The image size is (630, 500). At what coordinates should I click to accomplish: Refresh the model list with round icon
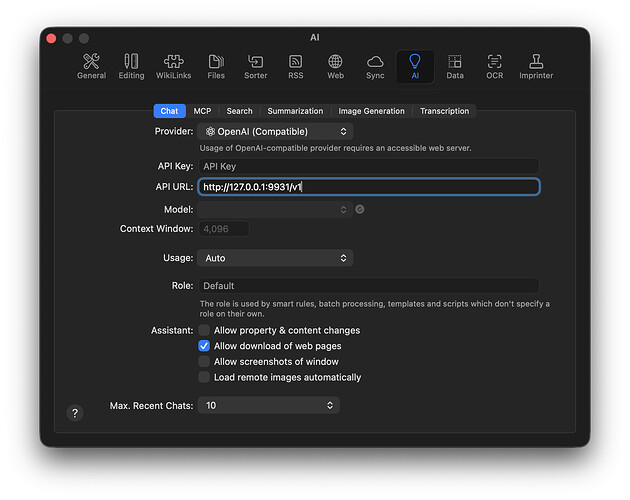(x=360, y=209)
